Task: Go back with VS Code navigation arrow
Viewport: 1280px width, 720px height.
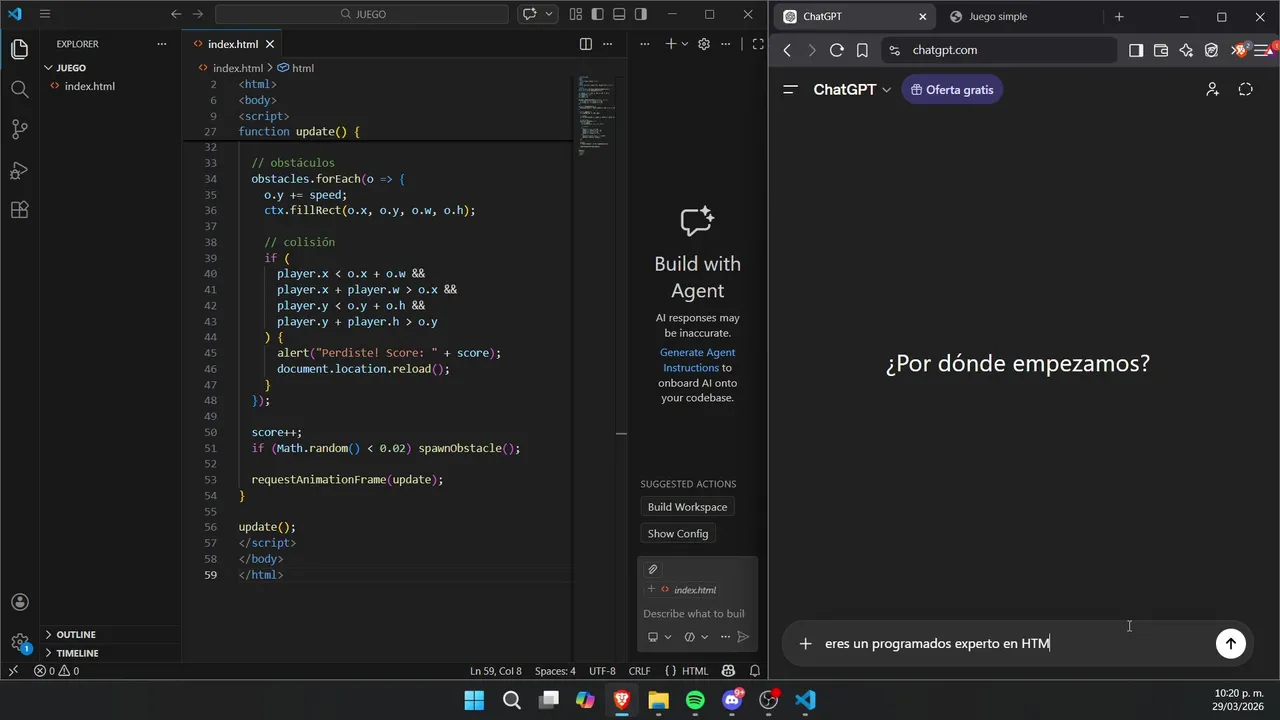Action: click(x=176, y=14)
